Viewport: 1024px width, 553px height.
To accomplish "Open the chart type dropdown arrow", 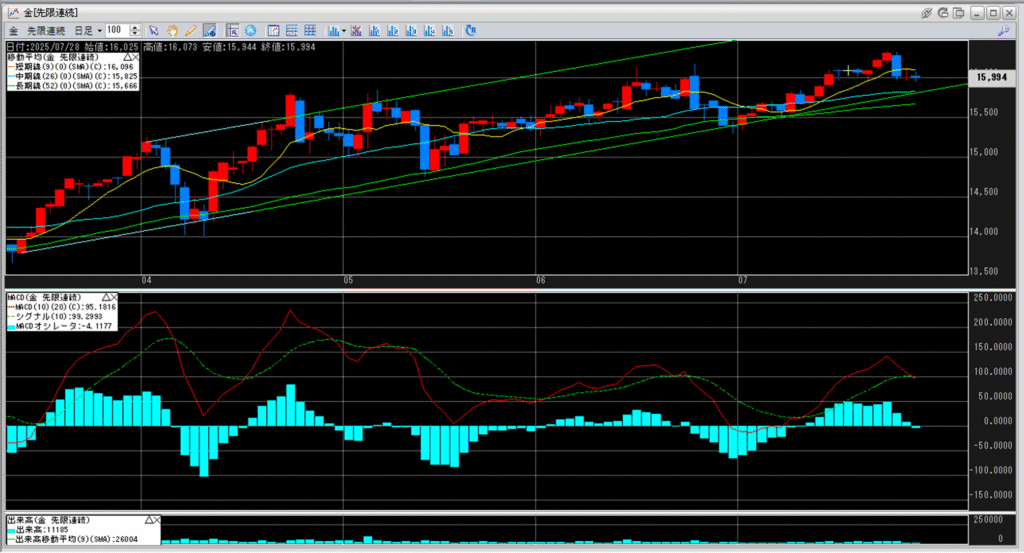I will pyautogui.click(x=344, y=31).
